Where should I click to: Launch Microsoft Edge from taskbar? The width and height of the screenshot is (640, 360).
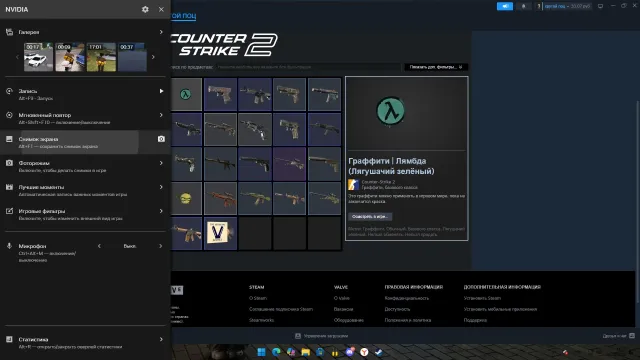pyautogui.click(x=276, y=352)
